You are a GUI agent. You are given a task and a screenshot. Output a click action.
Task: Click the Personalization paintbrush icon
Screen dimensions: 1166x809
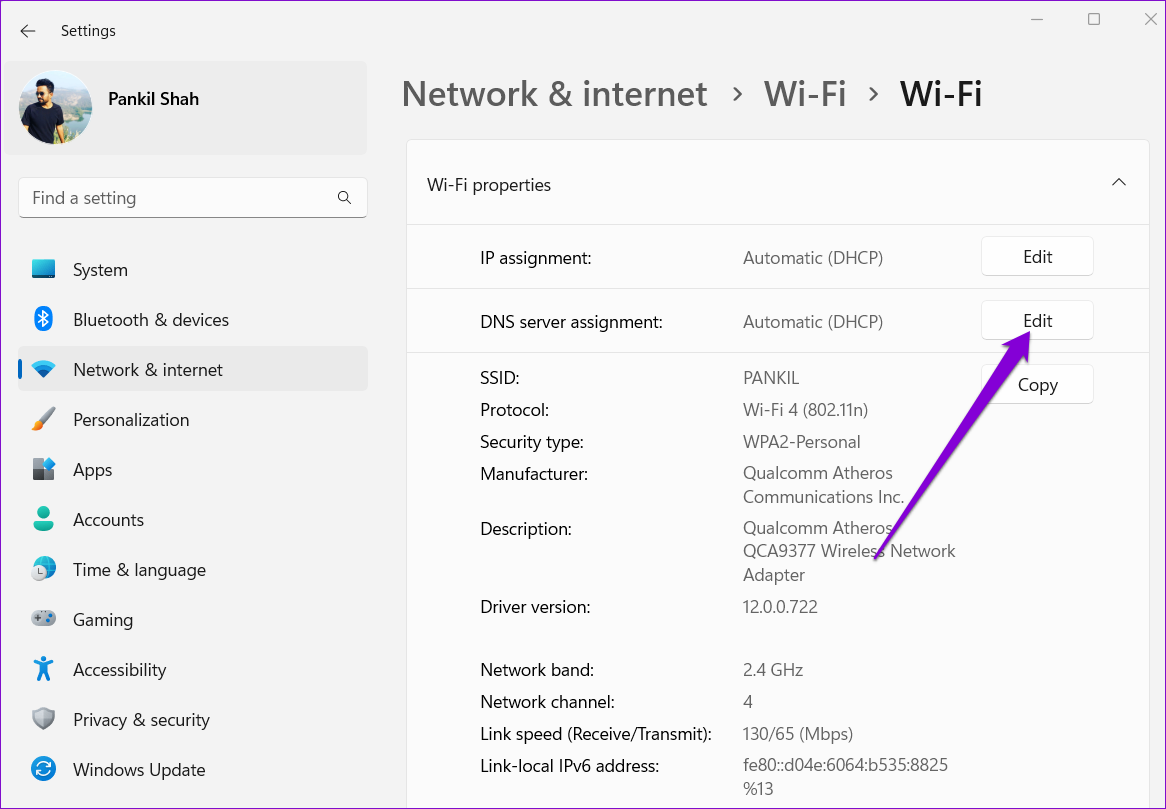click(x=43, y=420)
